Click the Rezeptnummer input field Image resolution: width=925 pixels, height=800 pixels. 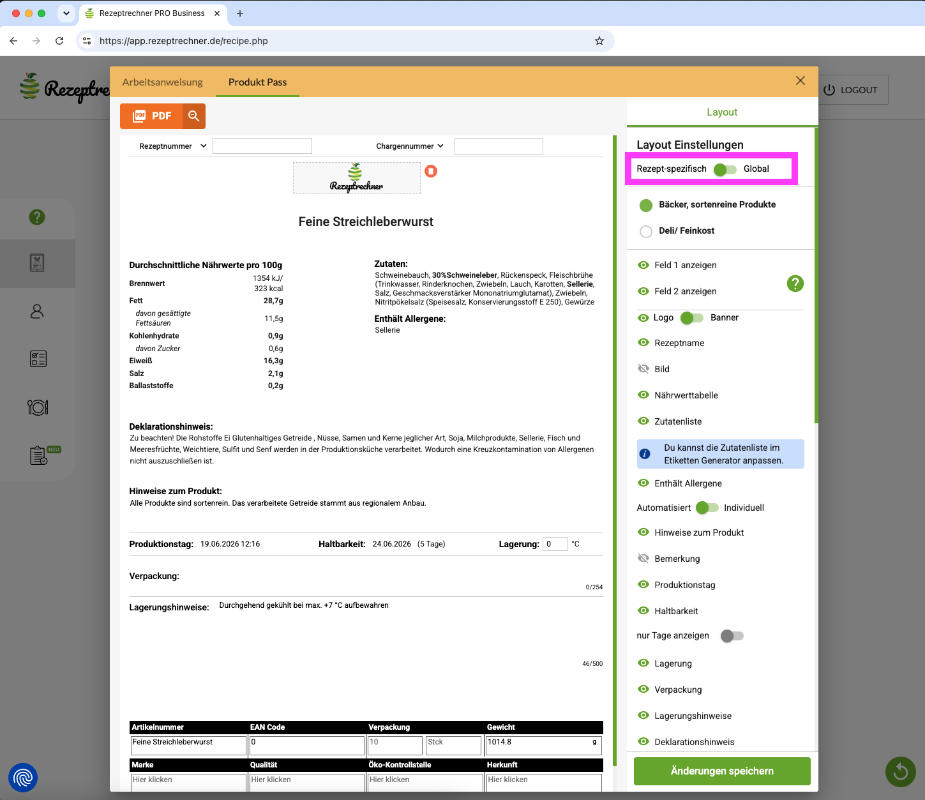(x=261, y=146)
